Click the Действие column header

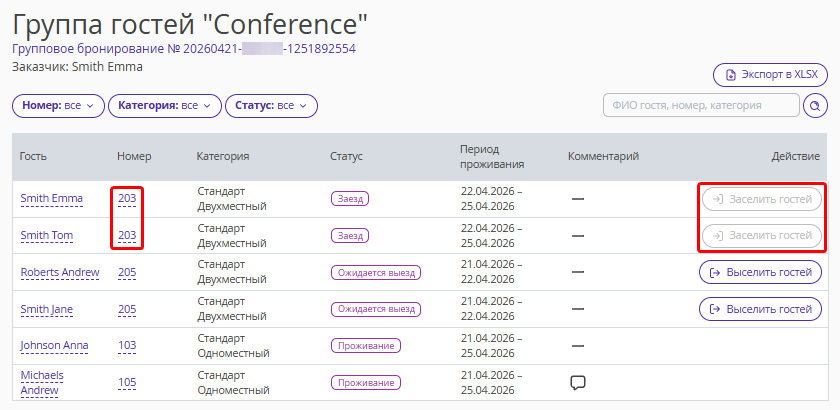click(796, 156)
